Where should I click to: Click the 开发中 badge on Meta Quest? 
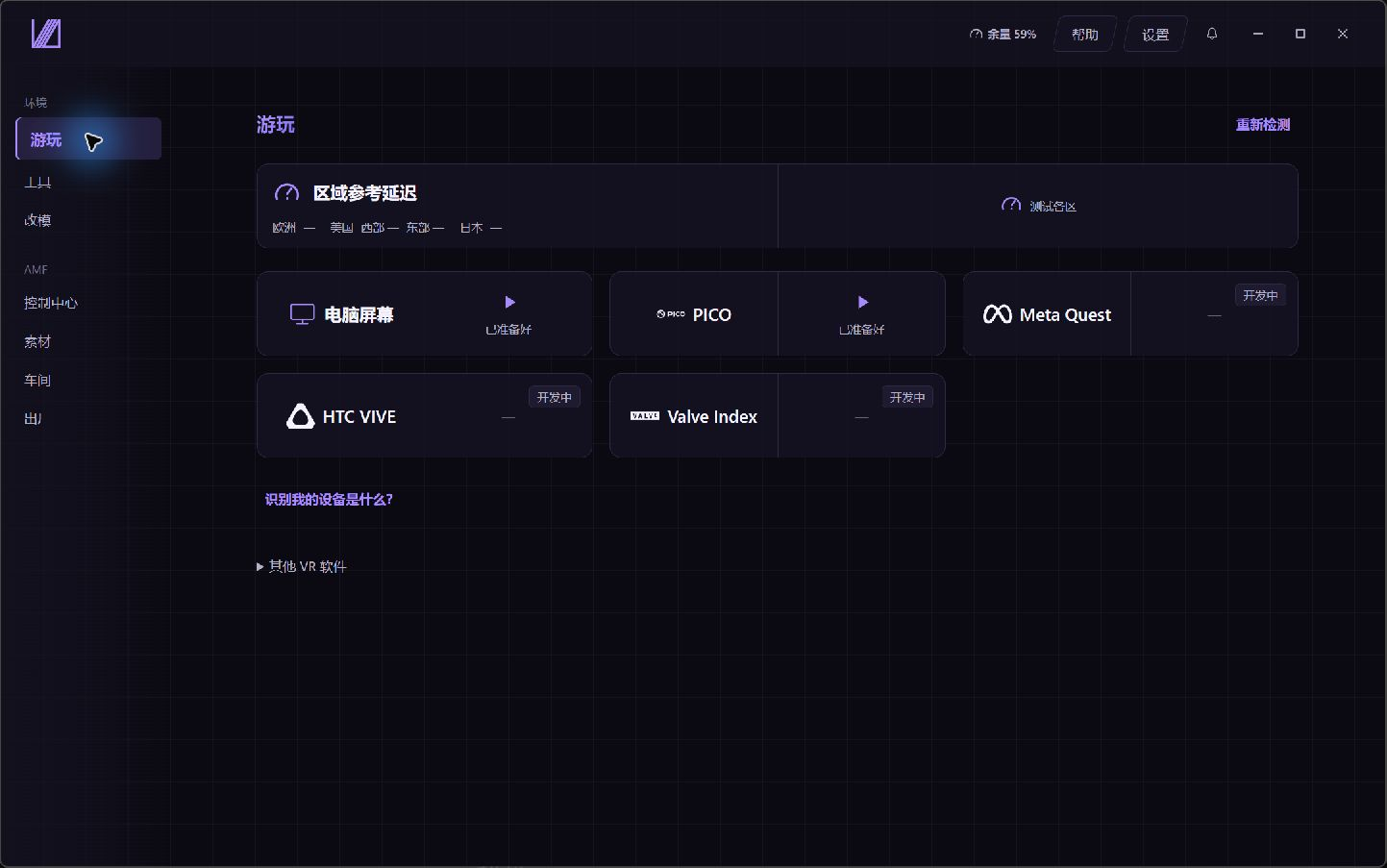[x=1260, y=295]
